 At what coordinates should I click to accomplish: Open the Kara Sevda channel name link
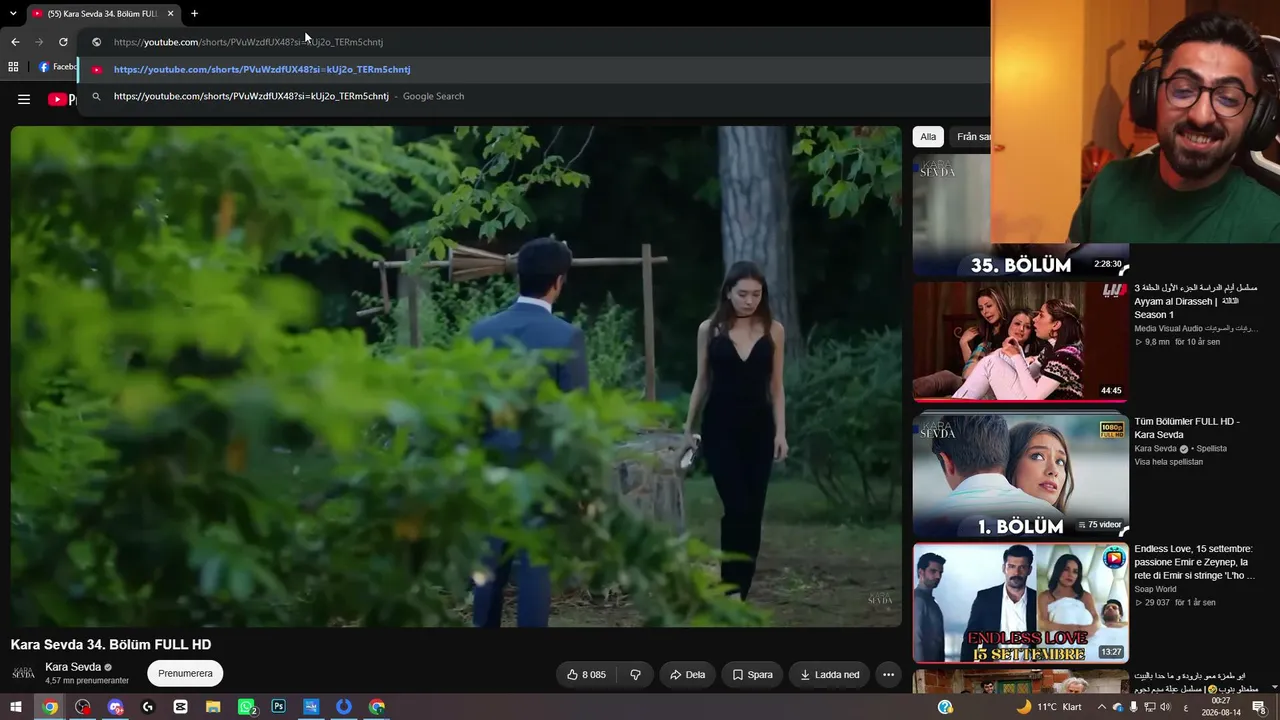(73, 667)
